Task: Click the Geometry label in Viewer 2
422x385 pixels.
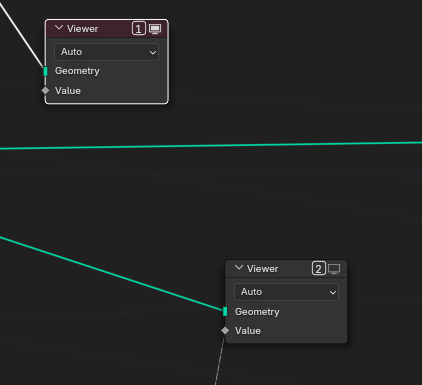Action: pyautogui.click(x=257, y=312)
